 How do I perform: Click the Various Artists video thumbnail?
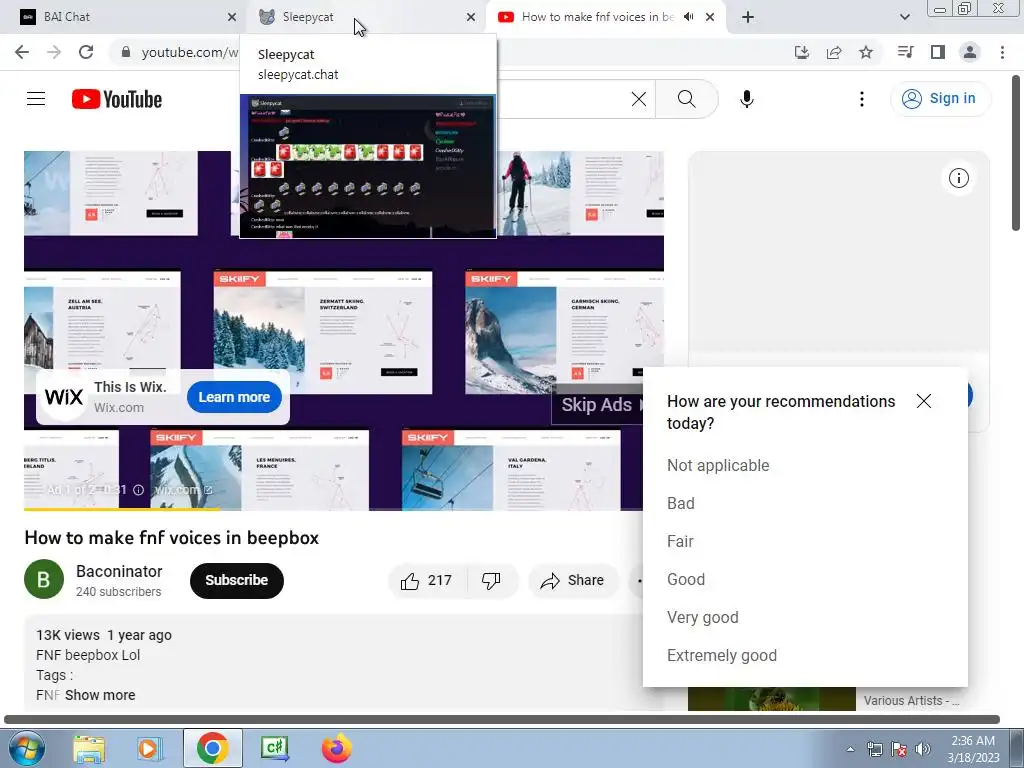(771, 699)
